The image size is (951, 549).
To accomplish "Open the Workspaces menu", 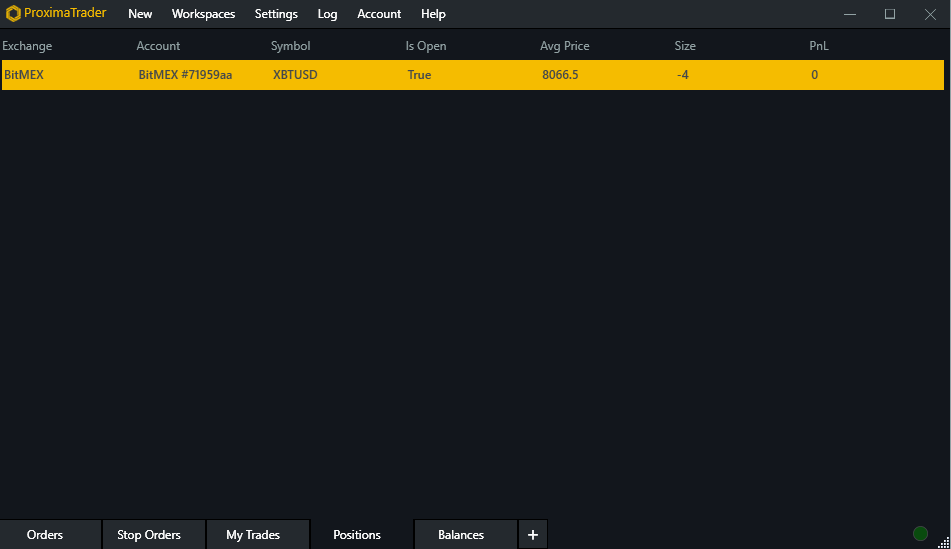I will pyautogui.click(x=203, y=14).
